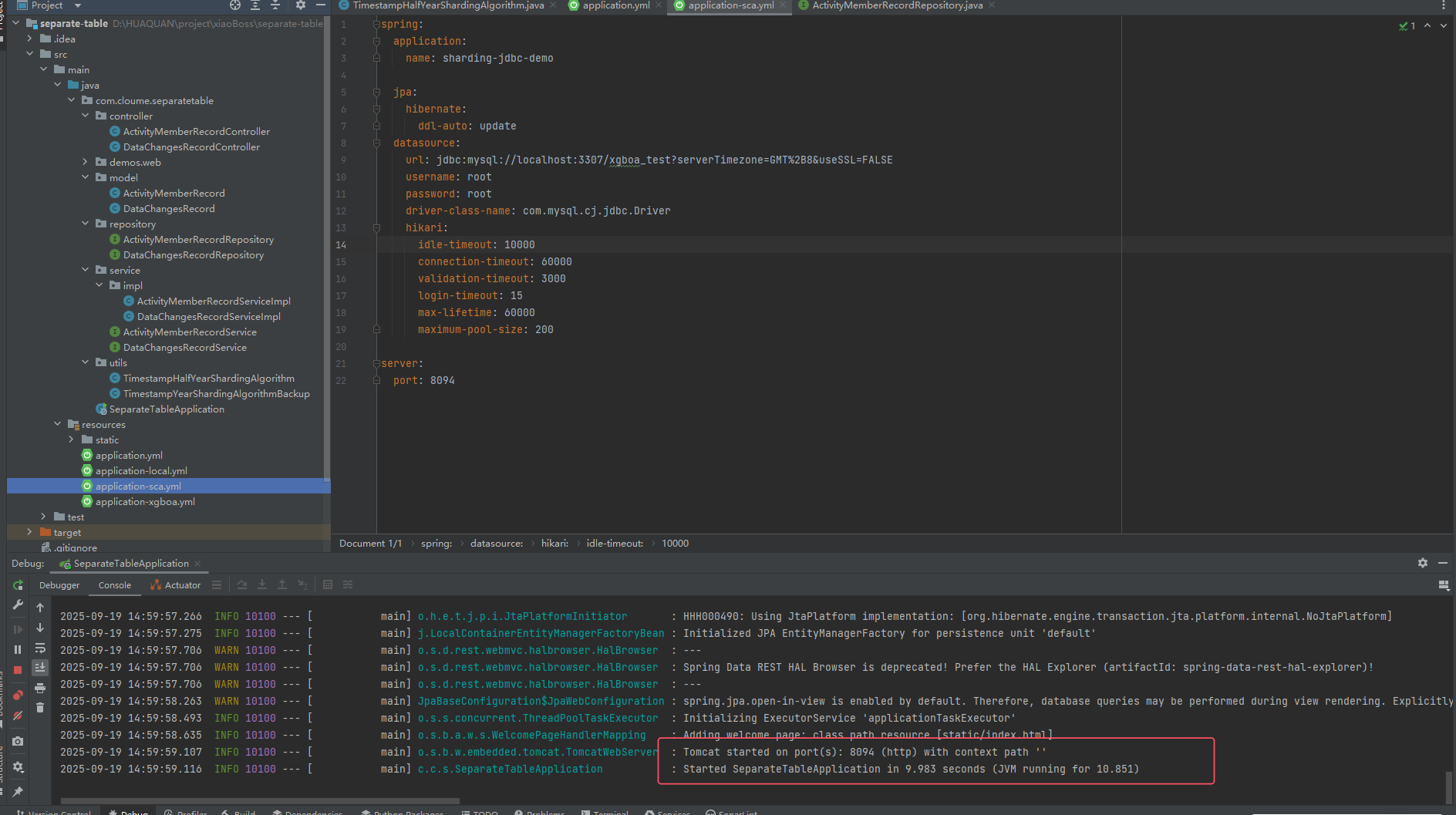Expand all nodes in Project panel
Screen dimensions: 1456x815
(x=255, y=5)
